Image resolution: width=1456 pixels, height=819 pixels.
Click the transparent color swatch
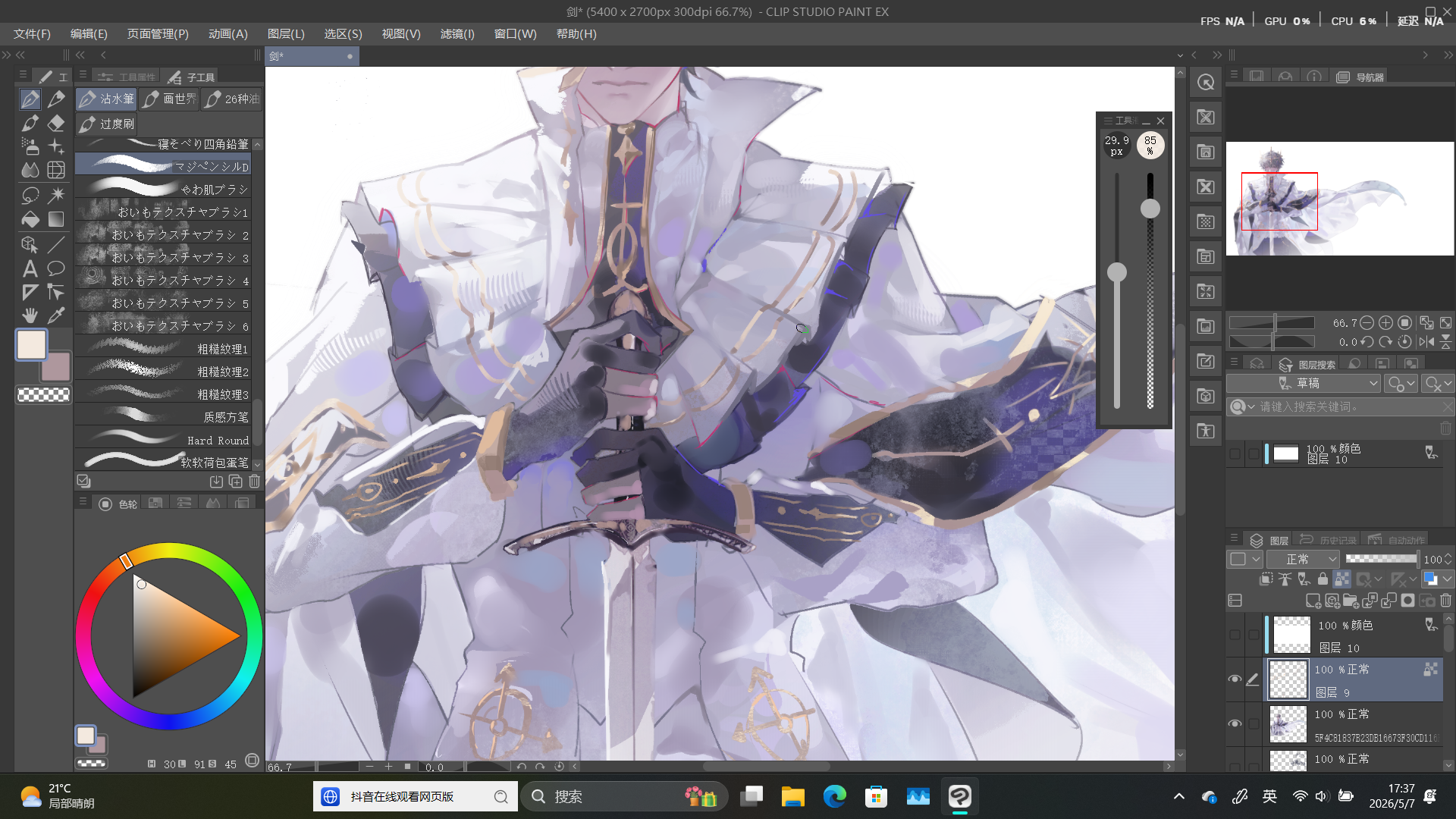point(43,394)
